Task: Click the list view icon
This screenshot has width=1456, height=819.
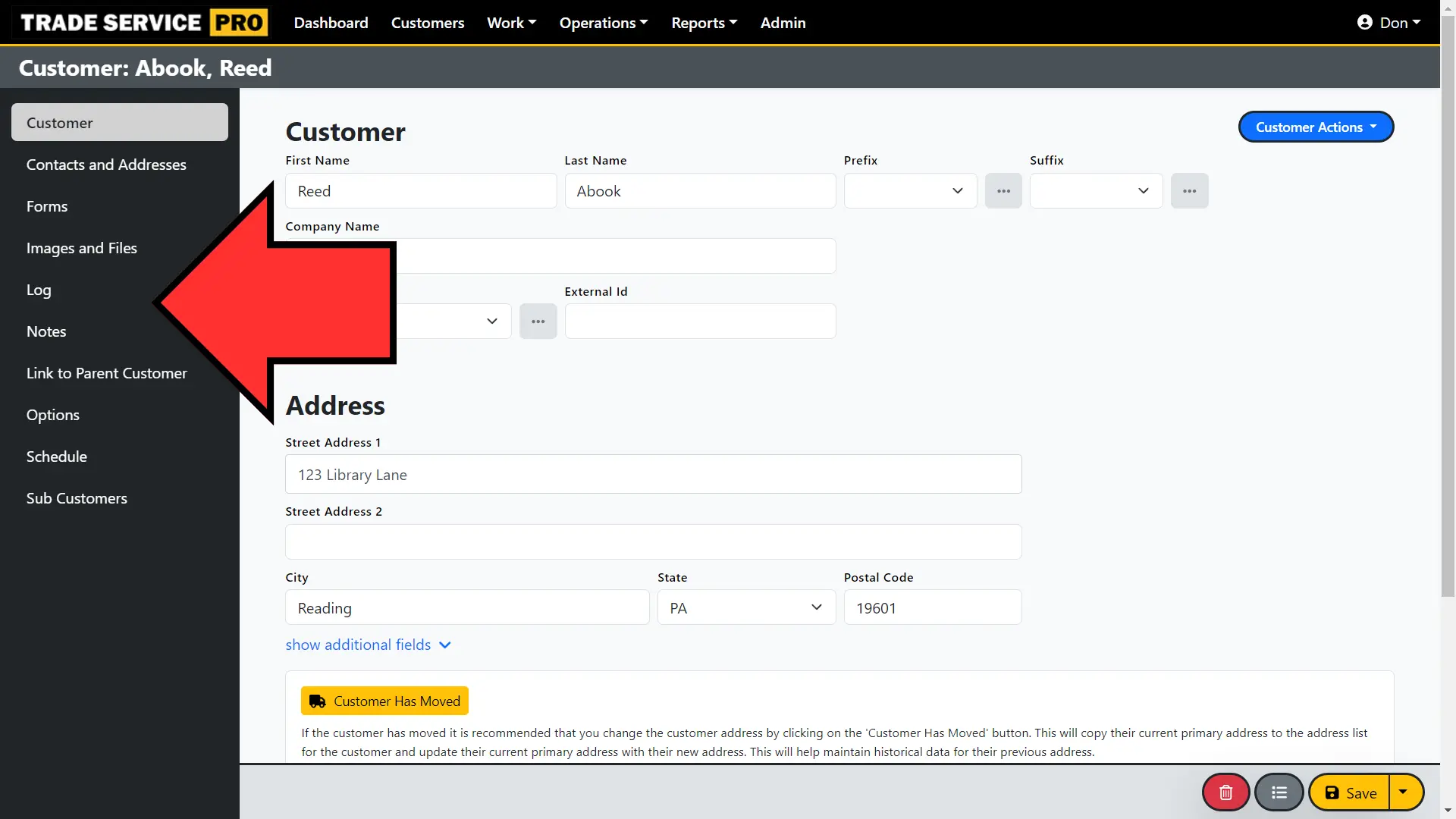Action: pyautogui.click(x=1279, y=792)
